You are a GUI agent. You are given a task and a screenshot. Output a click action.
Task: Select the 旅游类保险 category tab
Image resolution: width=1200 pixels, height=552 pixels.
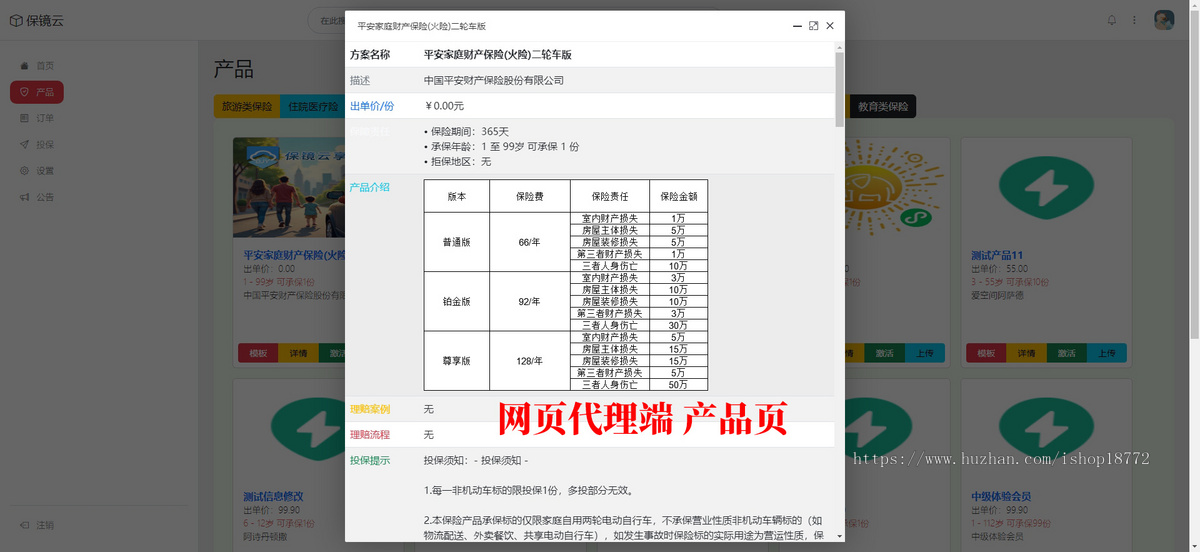point(247,106)
